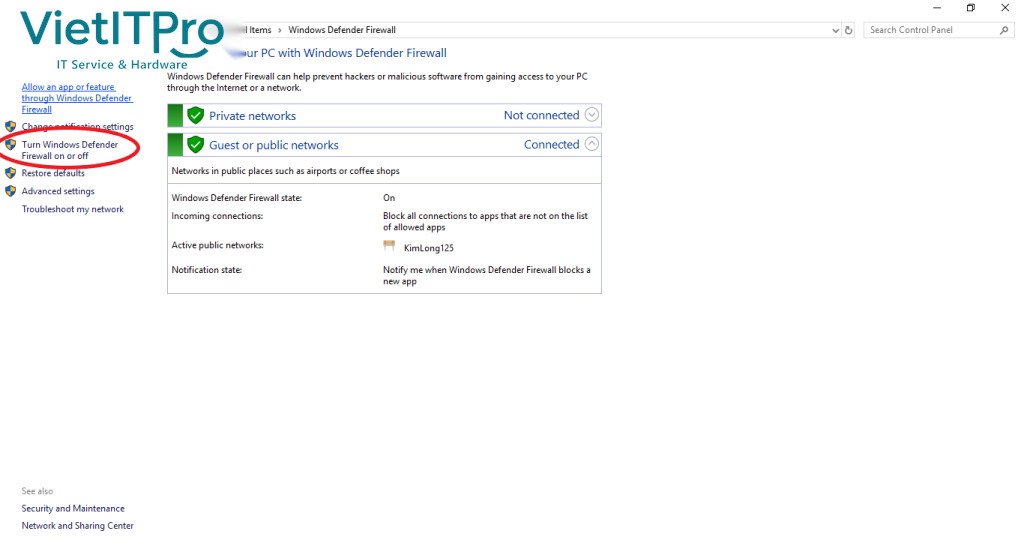This screenshot has height=546, width=1024.
Task: Click the Not connected status text
Action: pos(541,115)
